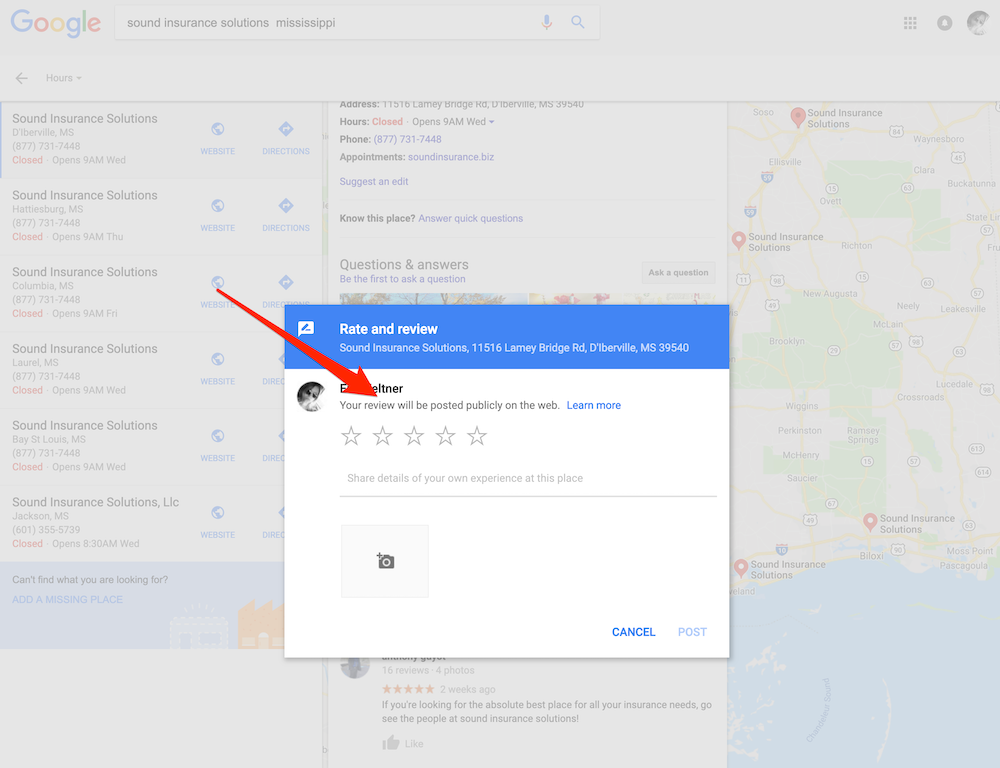Select Sound Insurance Solutions Laurel listing
Screen dimensions: 1000x768
coord(96,369)
